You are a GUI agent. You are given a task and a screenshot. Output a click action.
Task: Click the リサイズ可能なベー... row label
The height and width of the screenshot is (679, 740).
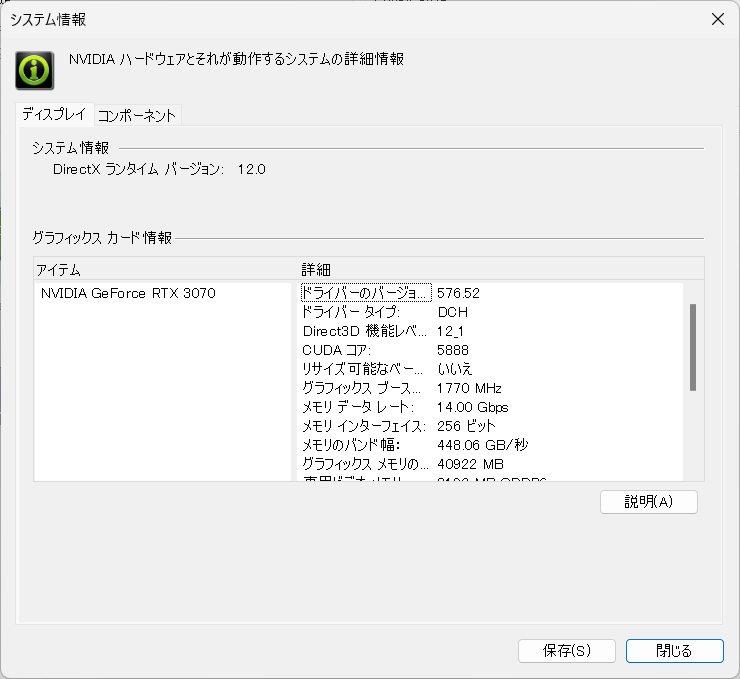[x=362, y=369]
